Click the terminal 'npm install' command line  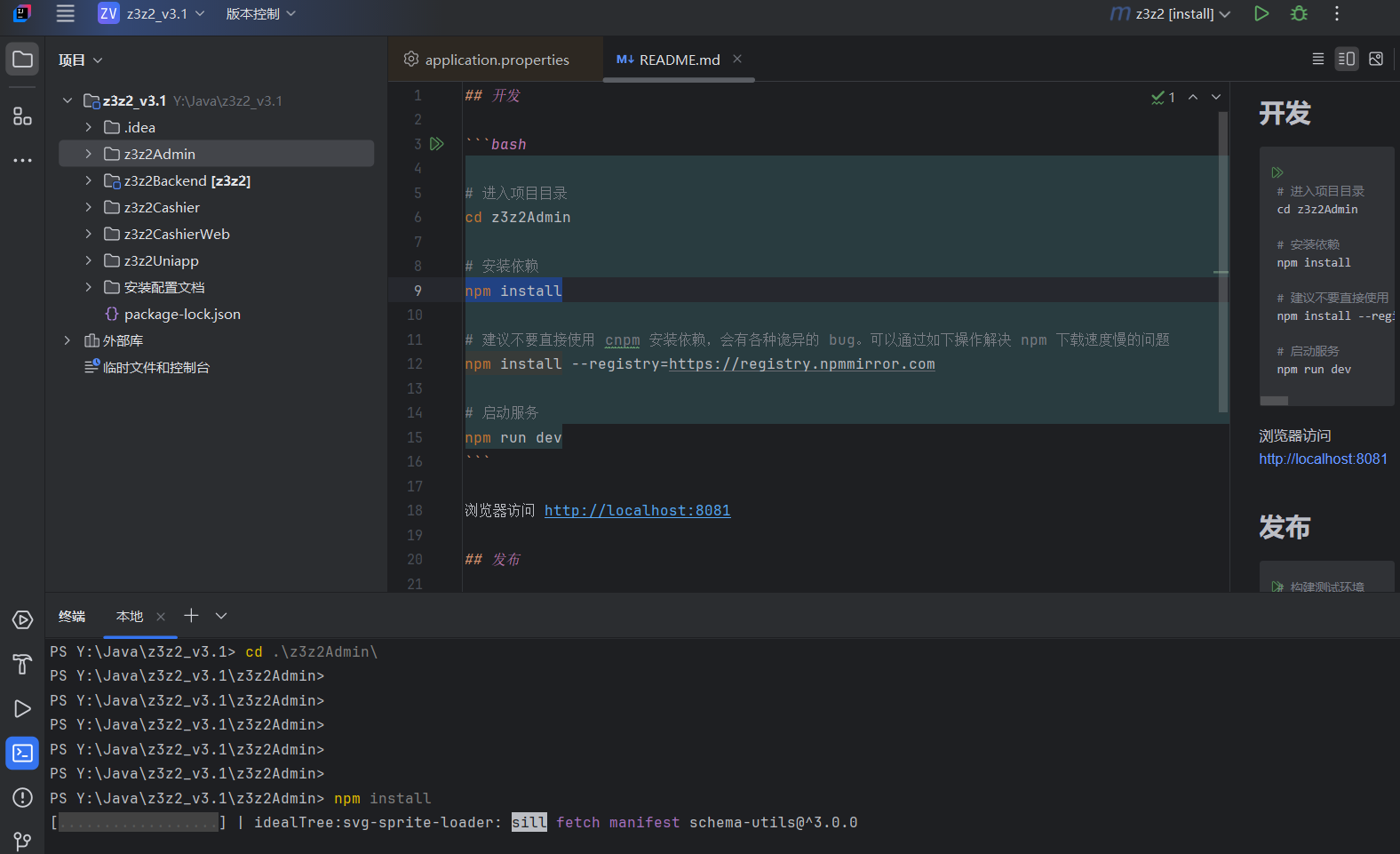pos(383,798)
